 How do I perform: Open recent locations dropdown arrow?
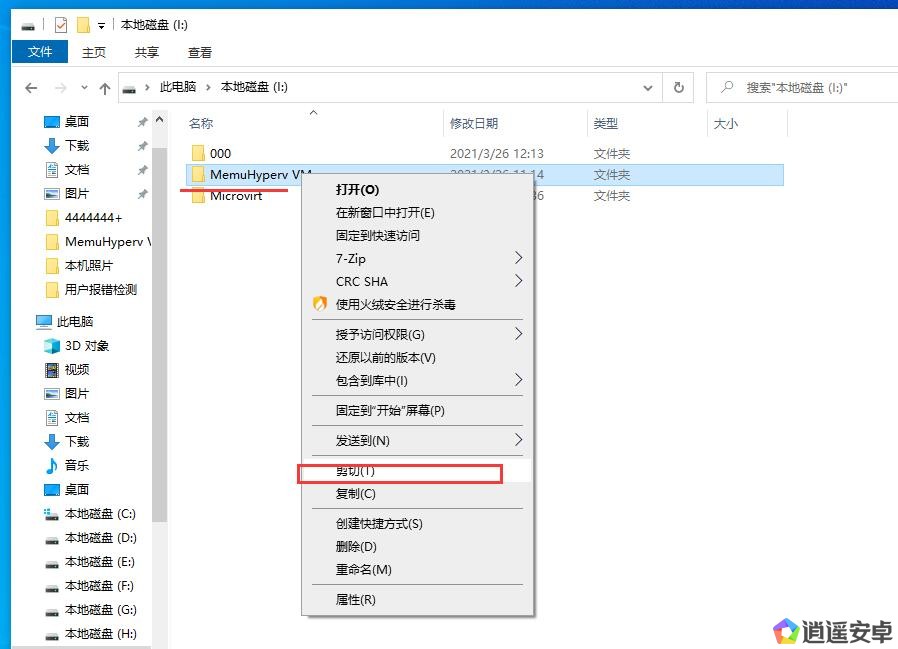(x=84, y=88)
